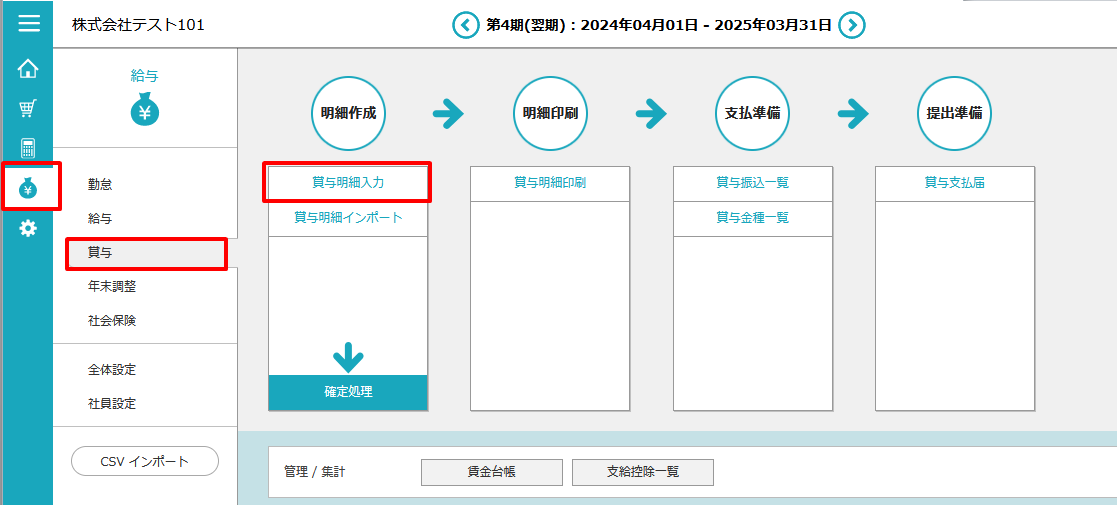Go to previous fiscal period arrow

pyautogui.click(x=465, y=25)
